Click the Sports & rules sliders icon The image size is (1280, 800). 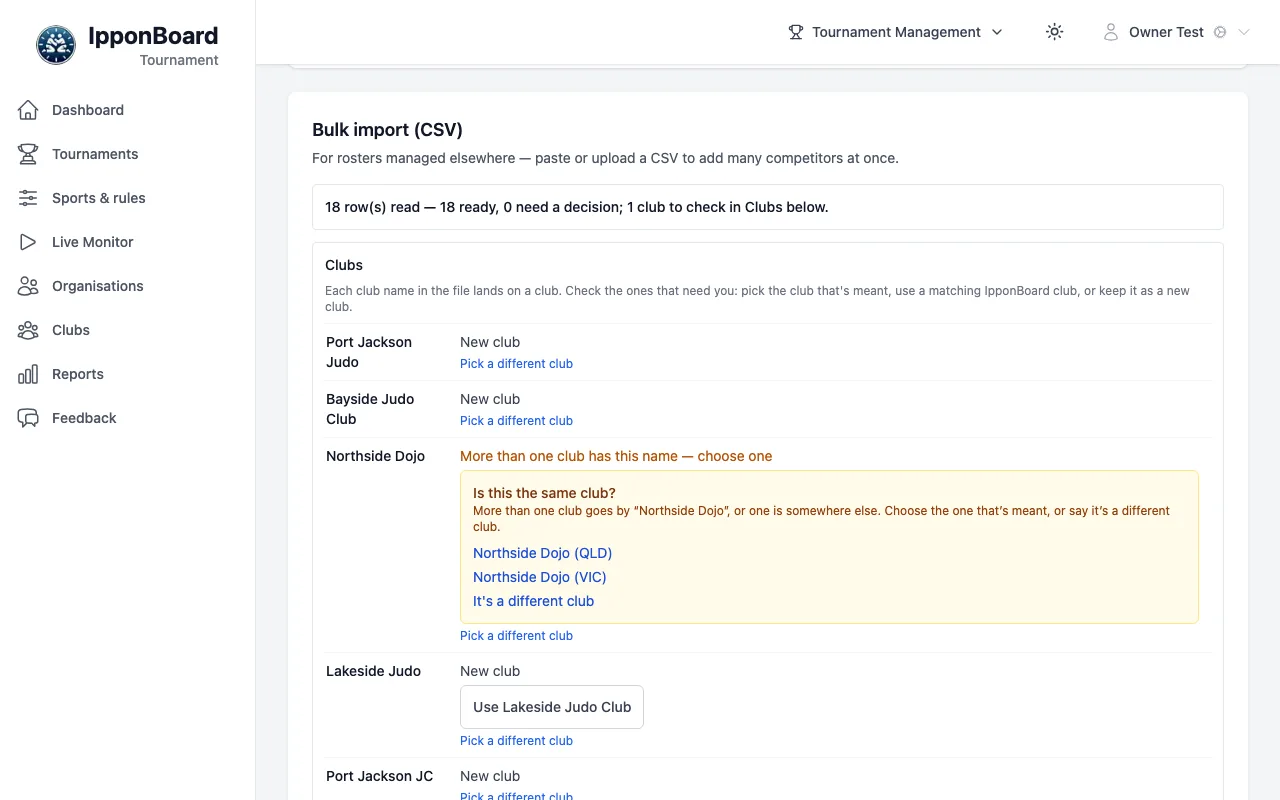[28, 198]
